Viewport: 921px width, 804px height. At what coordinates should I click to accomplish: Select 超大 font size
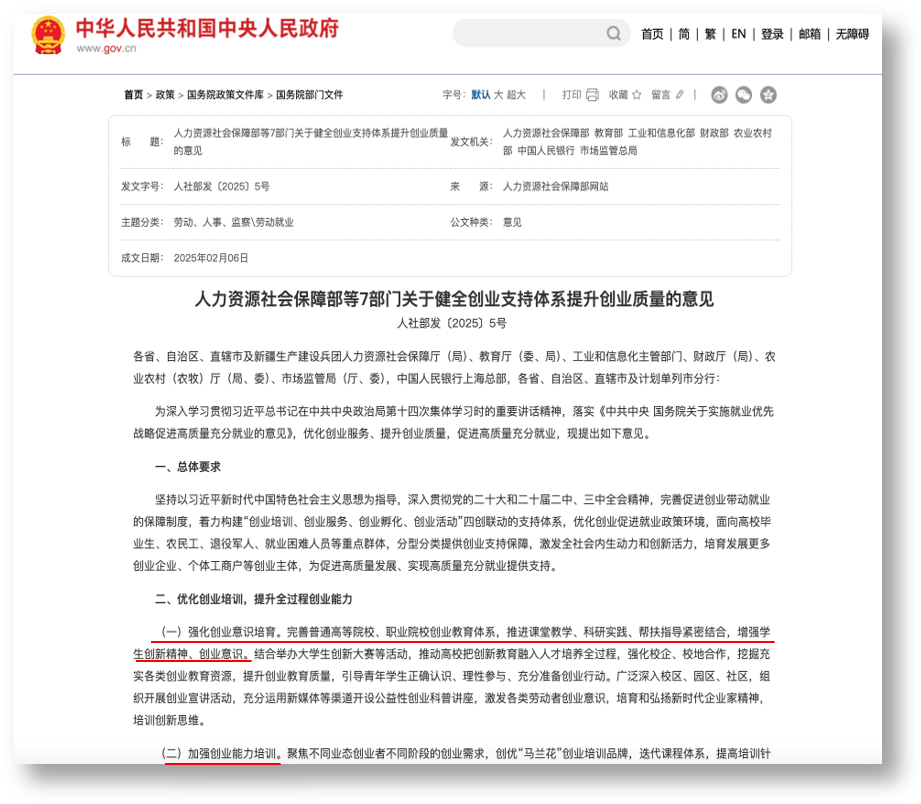[x=516, y=95]
